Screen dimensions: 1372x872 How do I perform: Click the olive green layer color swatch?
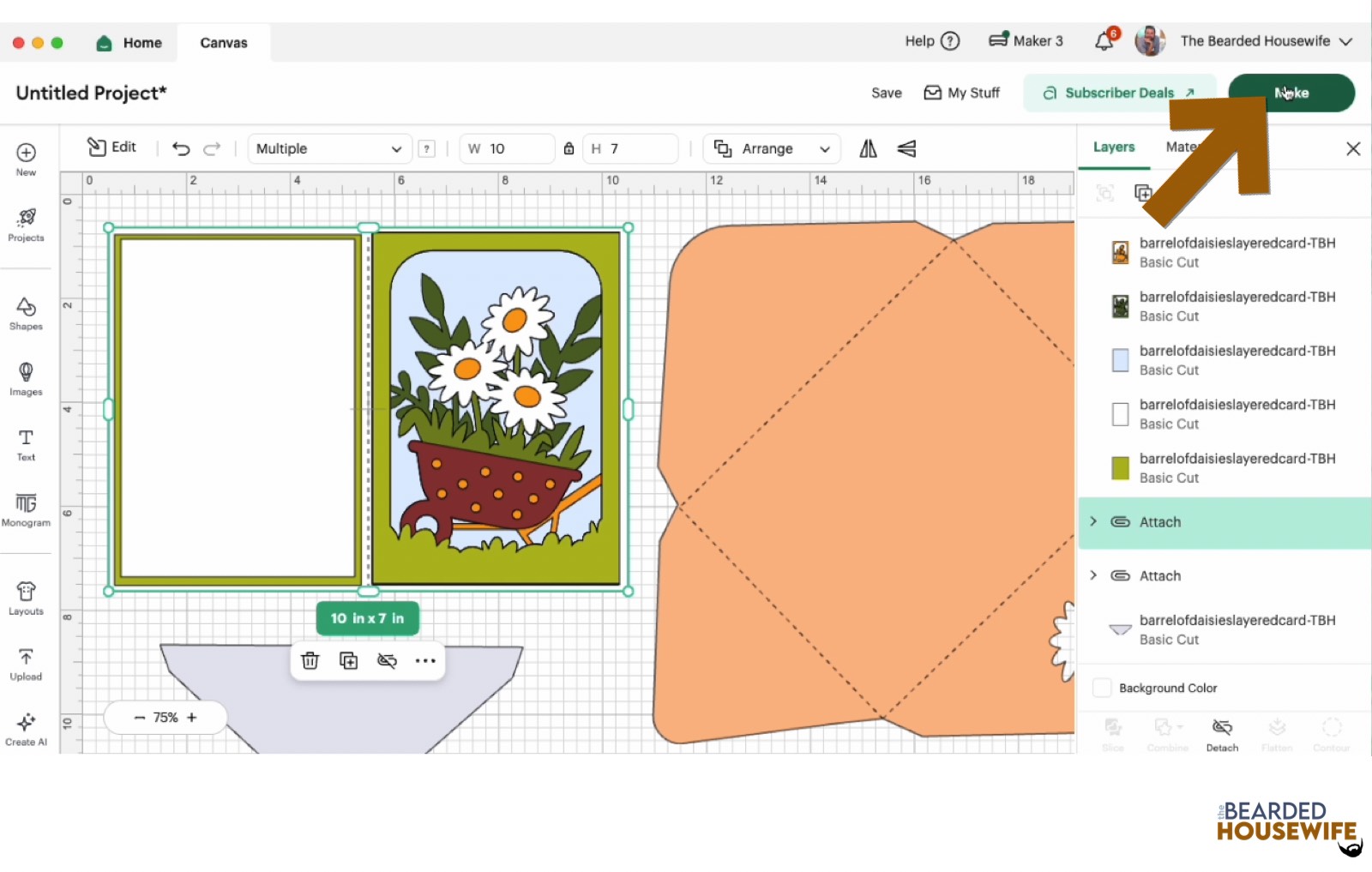pos(1120,468)
